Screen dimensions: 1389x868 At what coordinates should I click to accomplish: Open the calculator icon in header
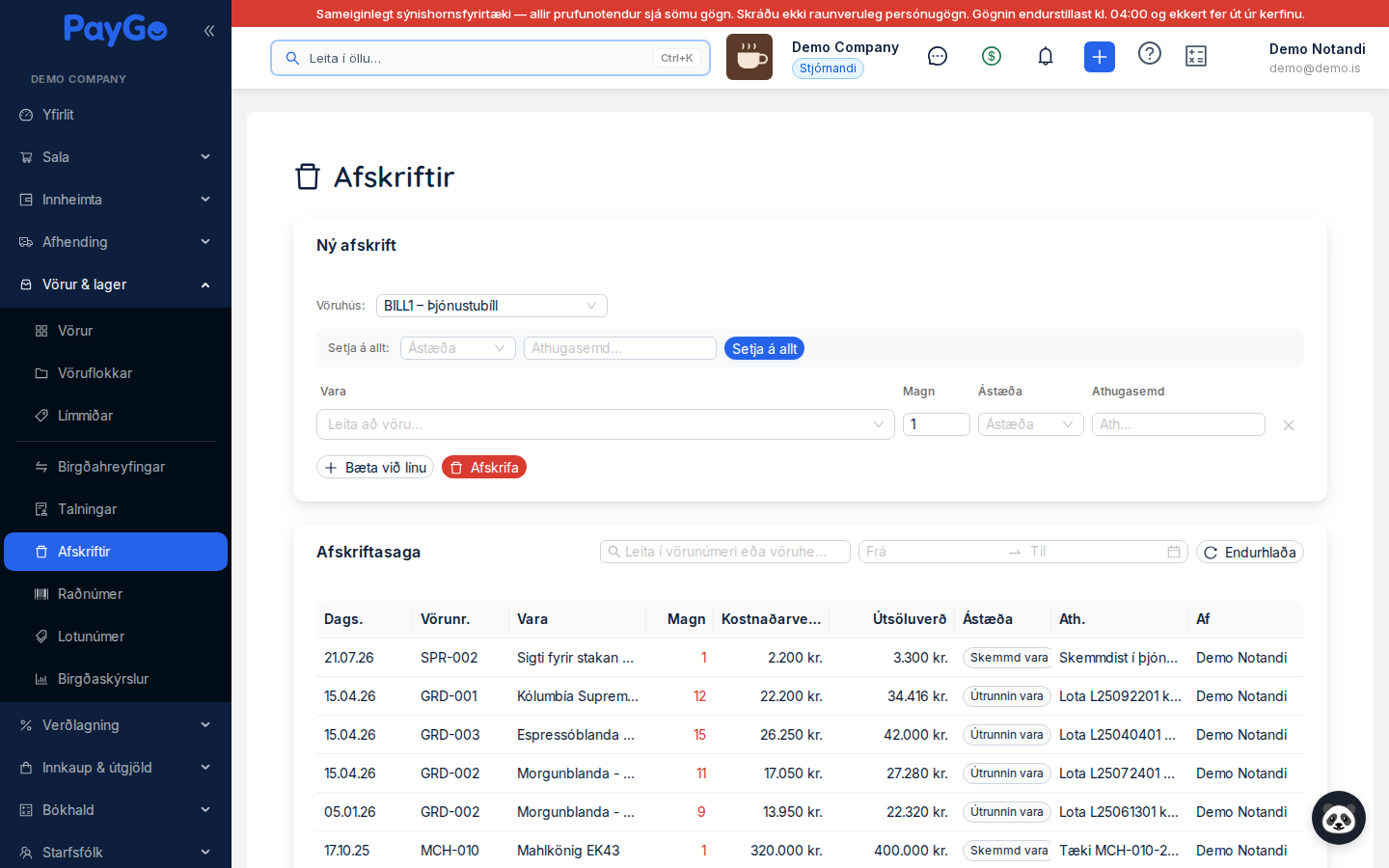click(1196, 56)
